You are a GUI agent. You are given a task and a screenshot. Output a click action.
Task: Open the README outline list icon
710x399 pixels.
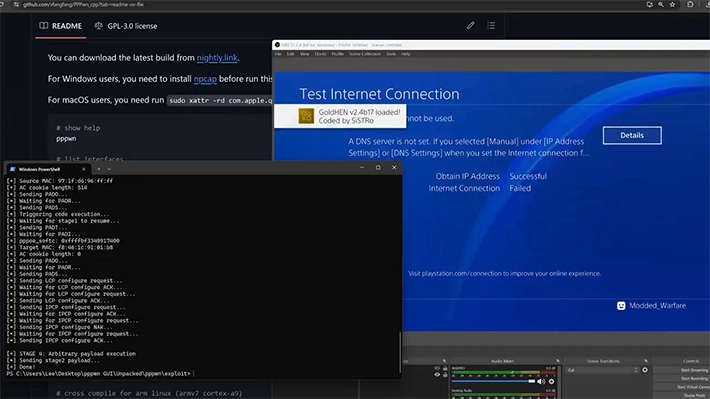coord(491,25)
